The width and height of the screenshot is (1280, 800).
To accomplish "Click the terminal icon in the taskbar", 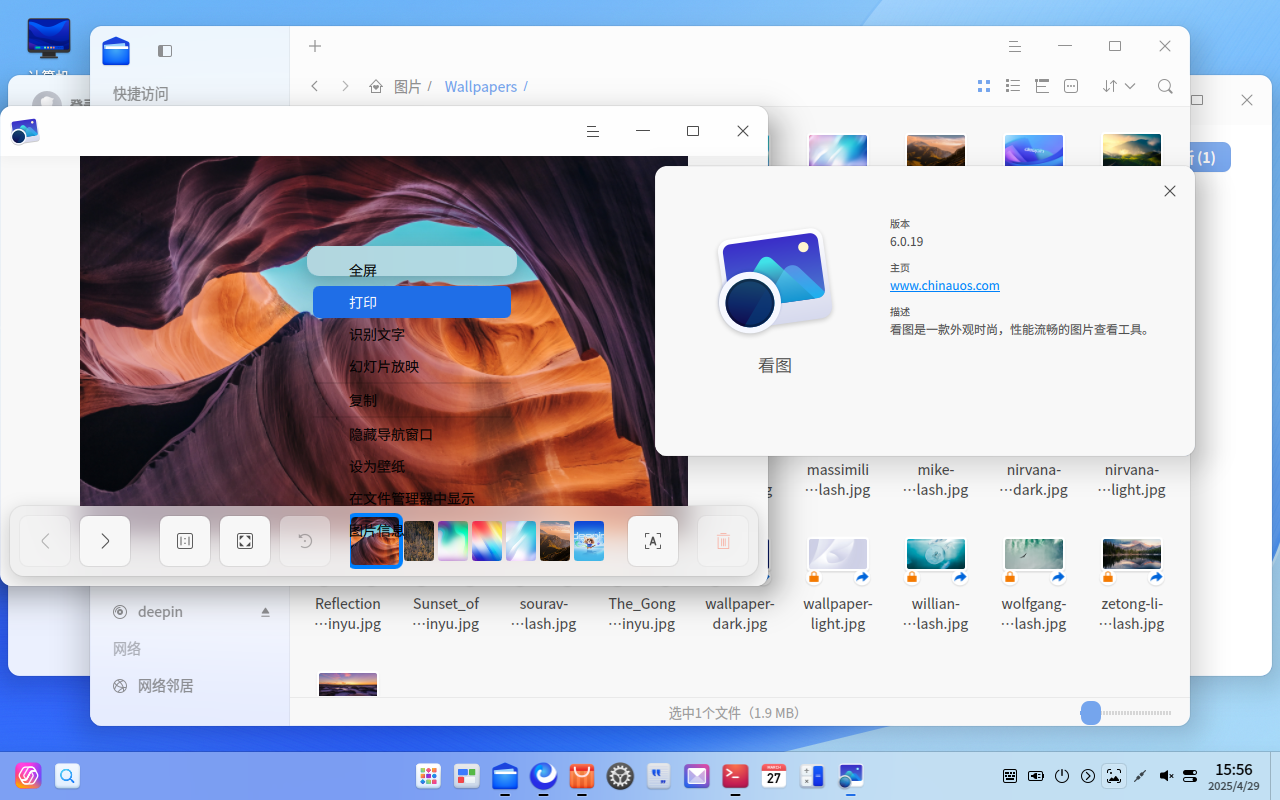I will (734, 775).
